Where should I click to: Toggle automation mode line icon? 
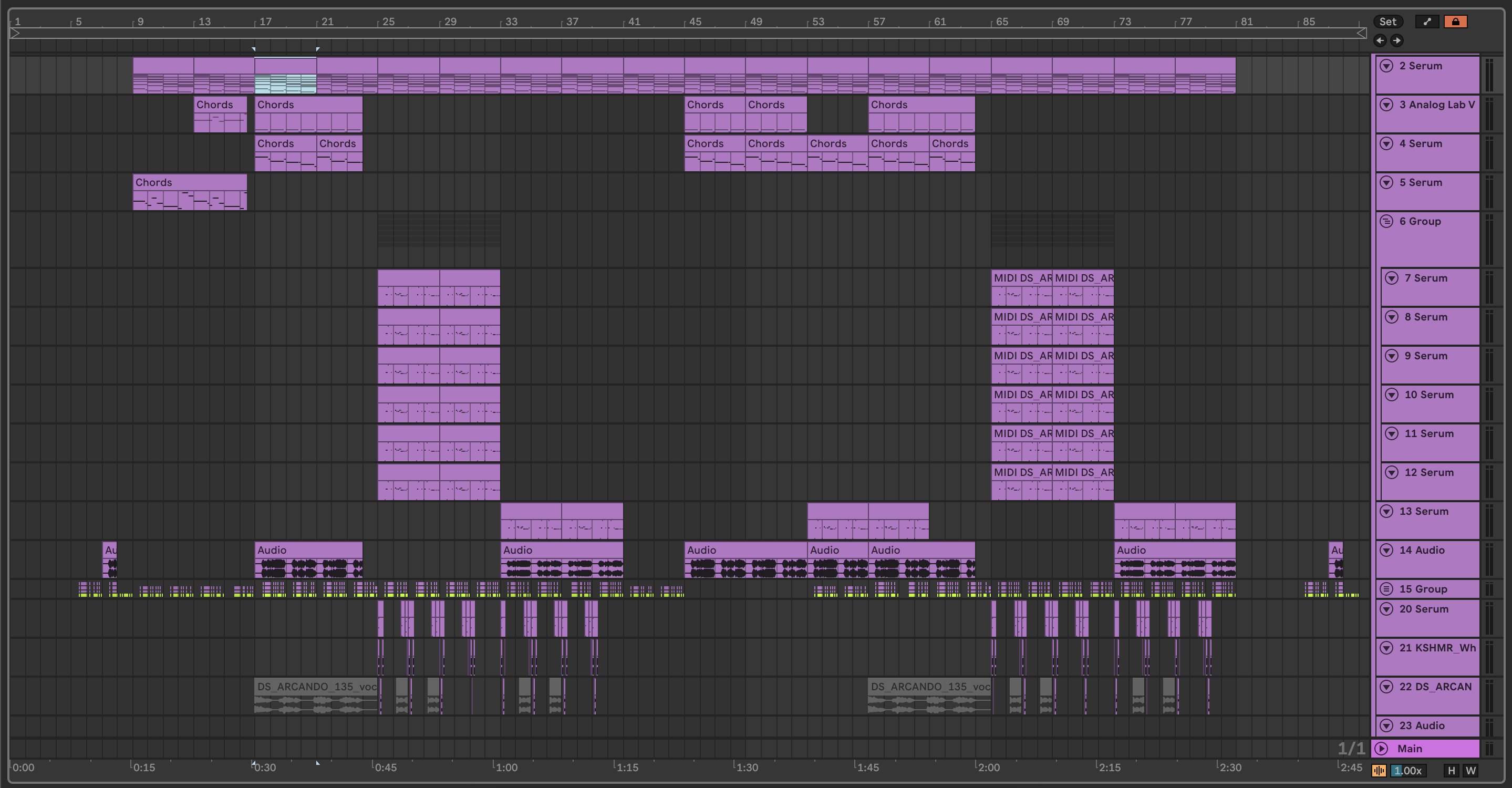1427,22
